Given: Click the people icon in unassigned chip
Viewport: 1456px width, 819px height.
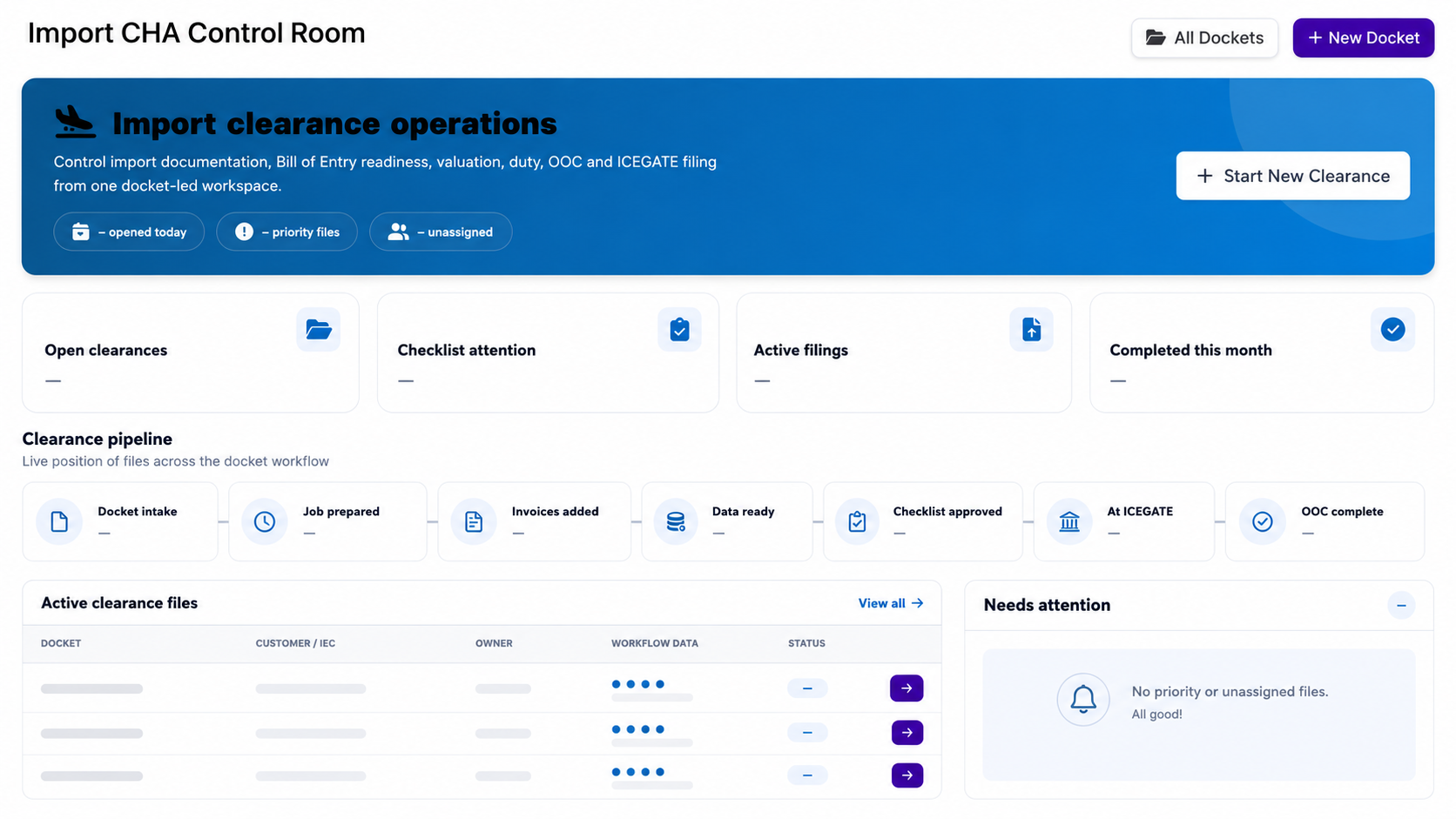Looking at the screenshot, I should (398, 232).
